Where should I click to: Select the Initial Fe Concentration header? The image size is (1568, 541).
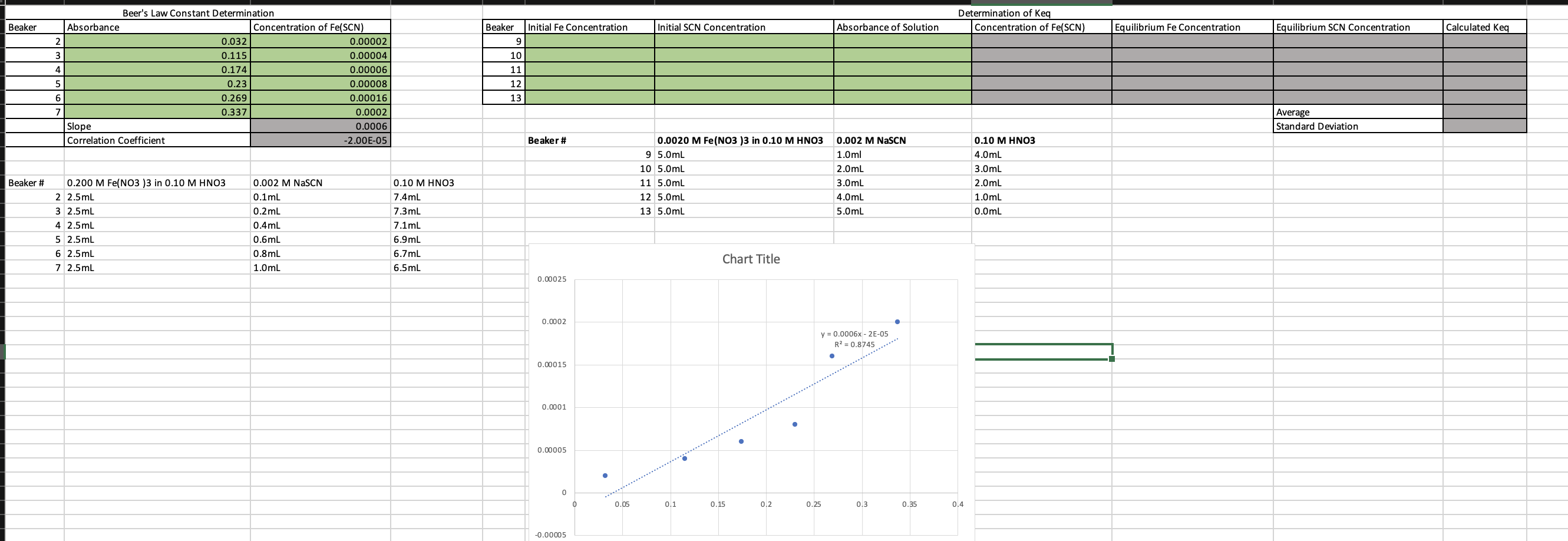point(590,27)
